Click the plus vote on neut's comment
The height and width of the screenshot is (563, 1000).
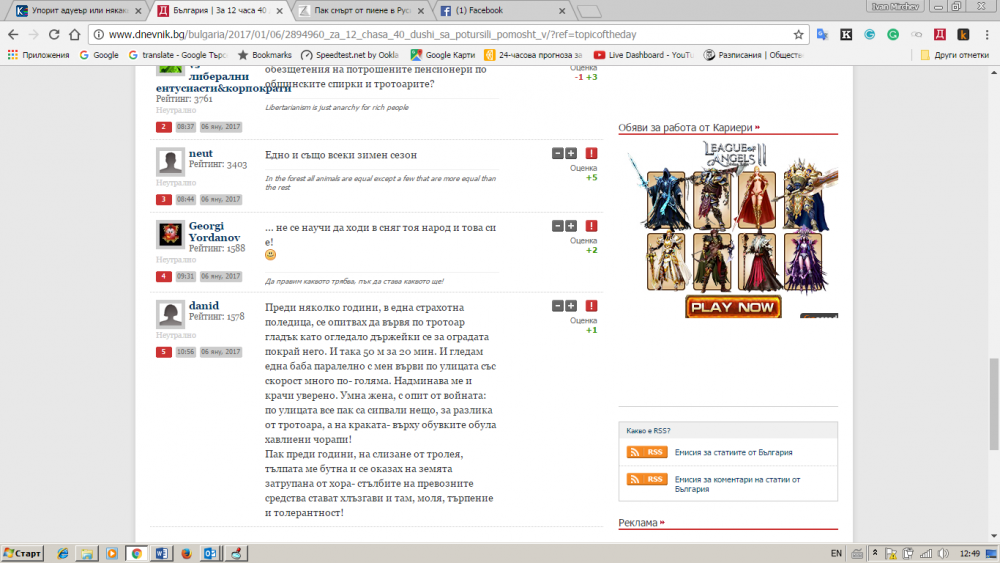[x=571, y=153]
